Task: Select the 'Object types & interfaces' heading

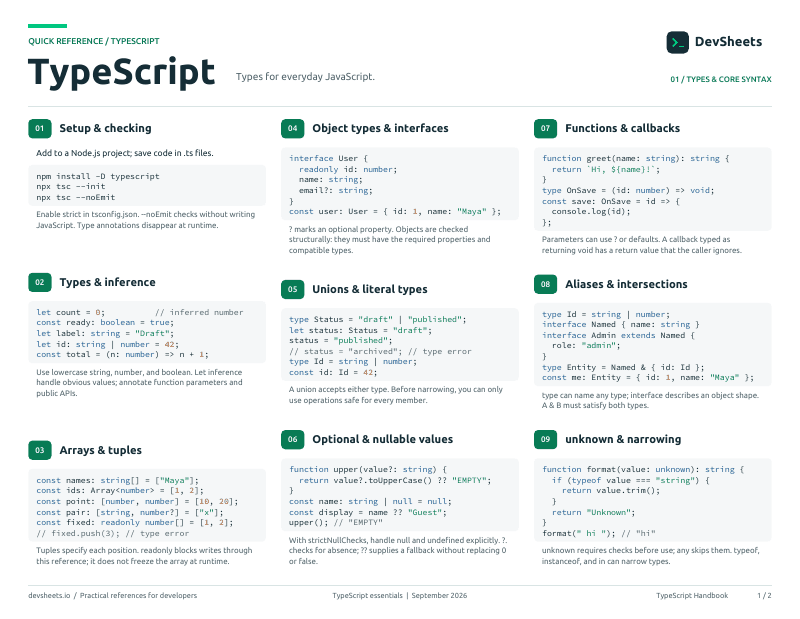Action: coord(380,129)
